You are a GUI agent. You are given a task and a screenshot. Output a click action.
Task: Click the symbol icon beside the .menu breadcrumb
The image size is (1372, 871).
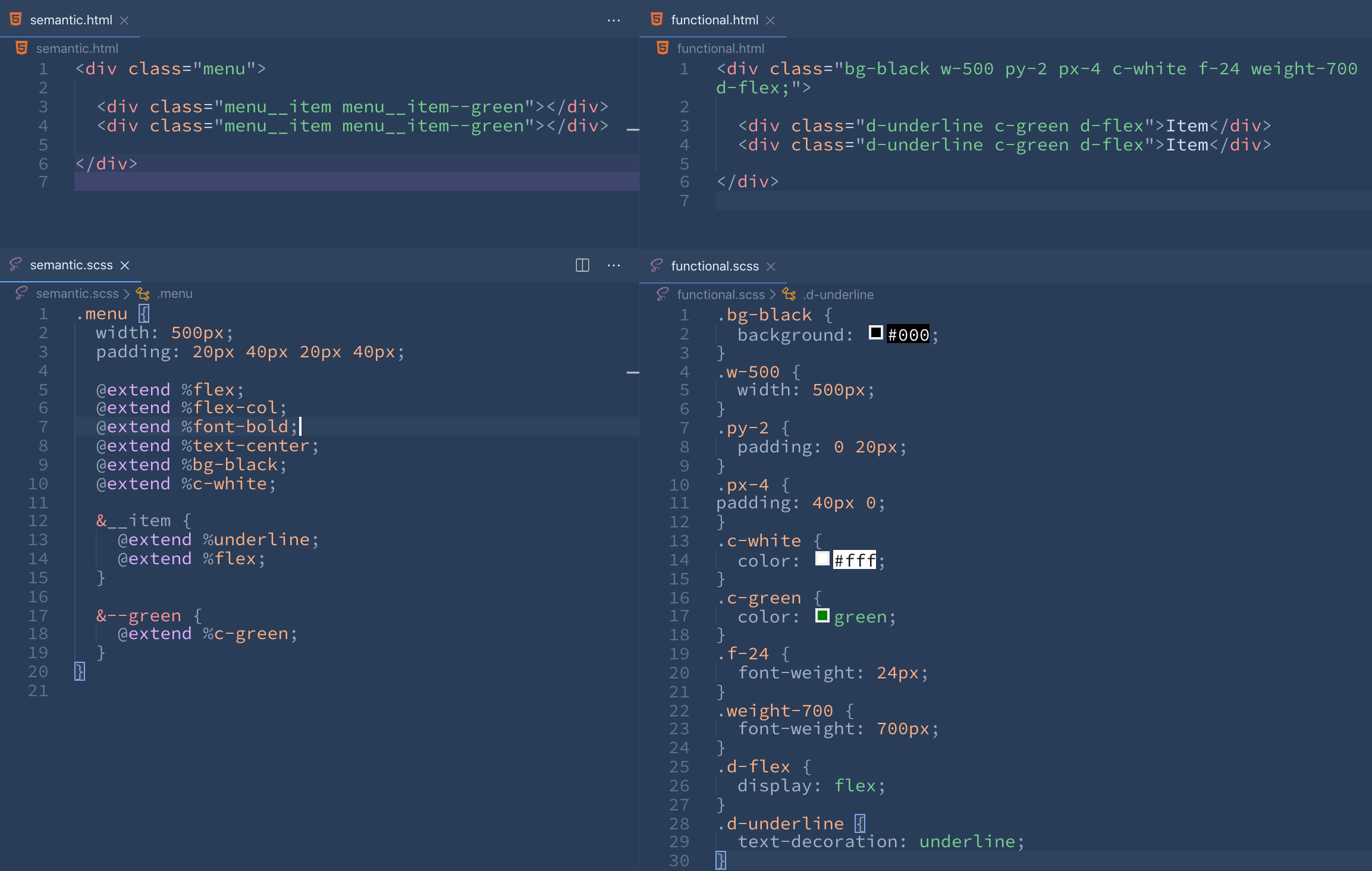143,294
